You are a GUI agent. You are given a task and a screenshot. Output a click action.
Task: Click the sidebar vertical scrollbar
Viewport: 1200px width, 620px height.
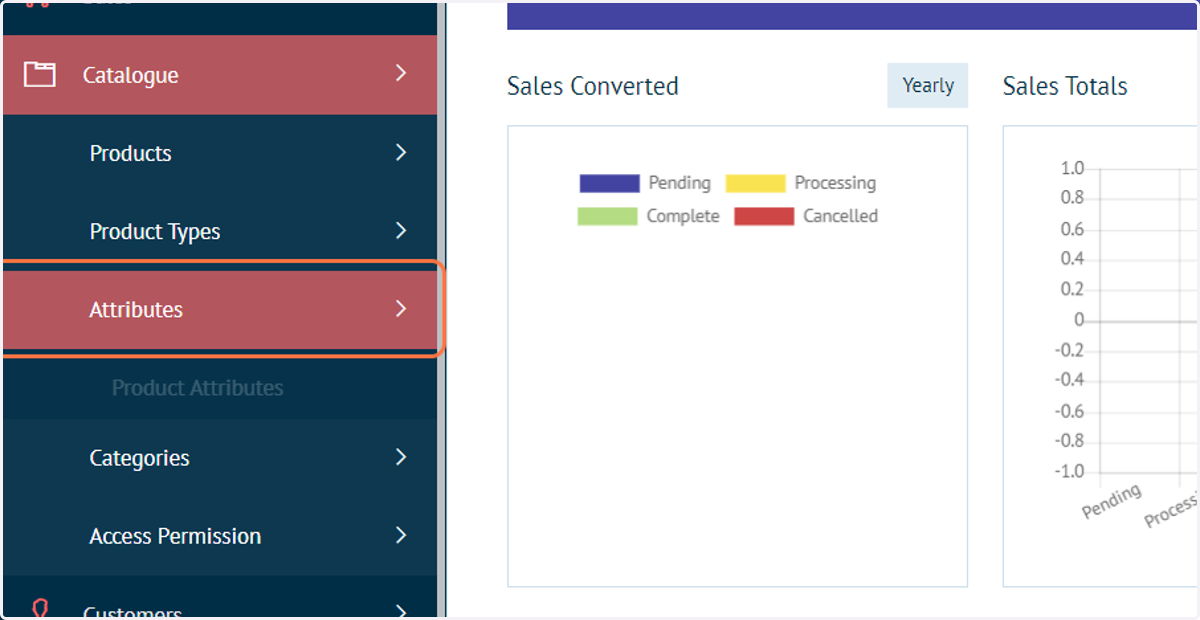click(442, 310)
